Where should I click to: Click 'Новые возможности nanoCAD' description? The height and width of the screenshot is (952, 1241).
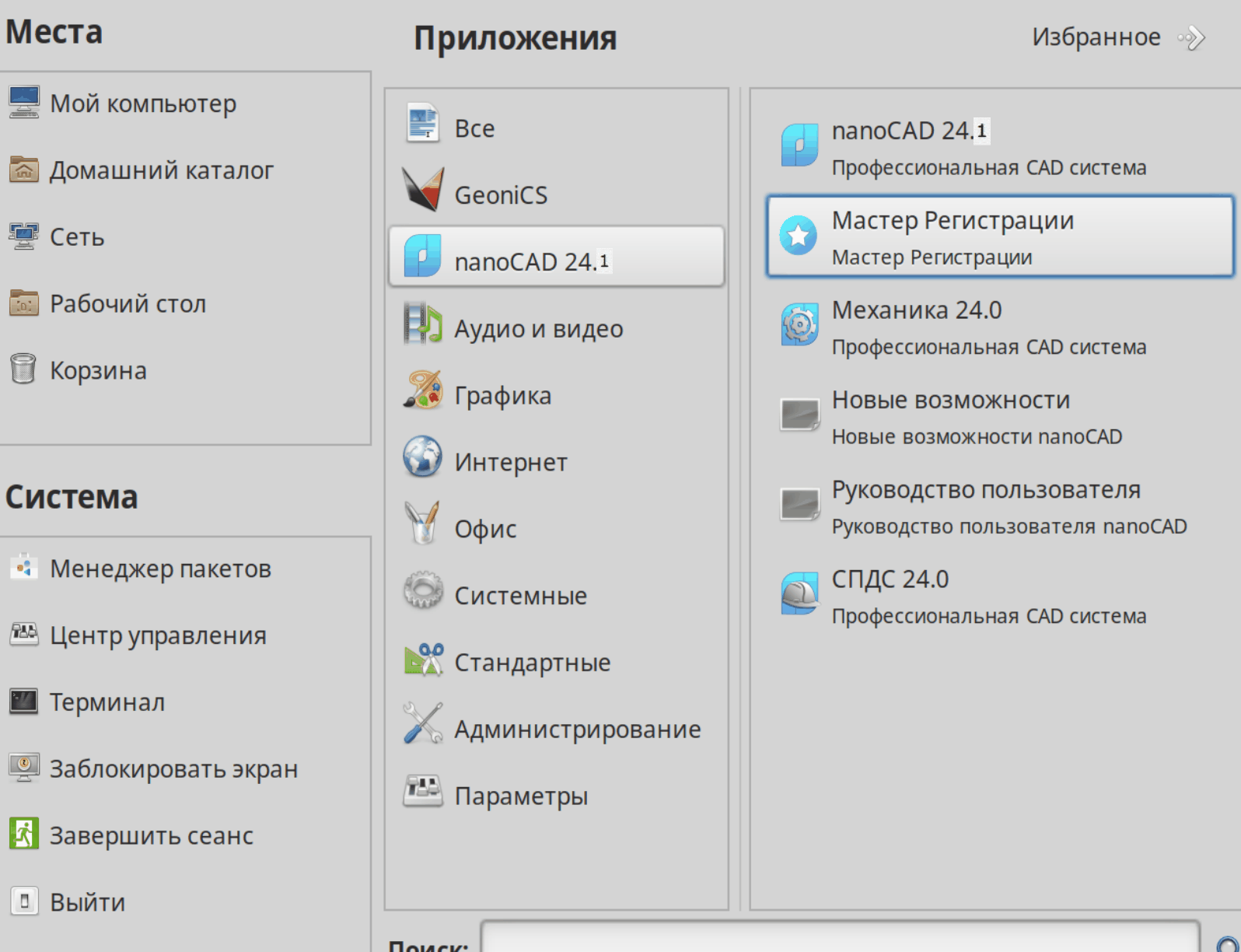click(x=977, y=436)
